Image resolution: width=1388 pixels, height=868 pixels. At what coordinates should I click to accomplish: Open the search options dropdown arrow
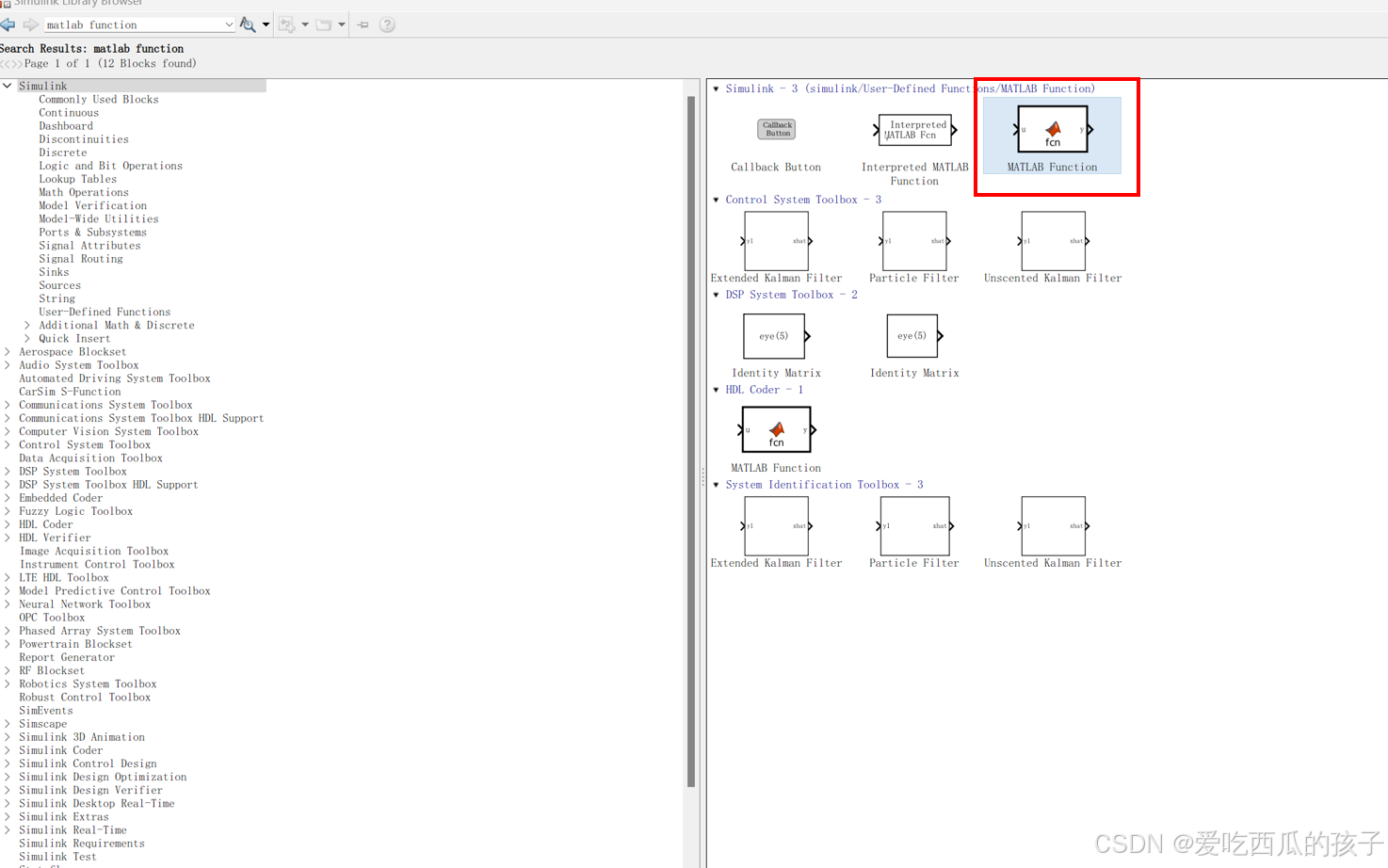click(266, 24)
